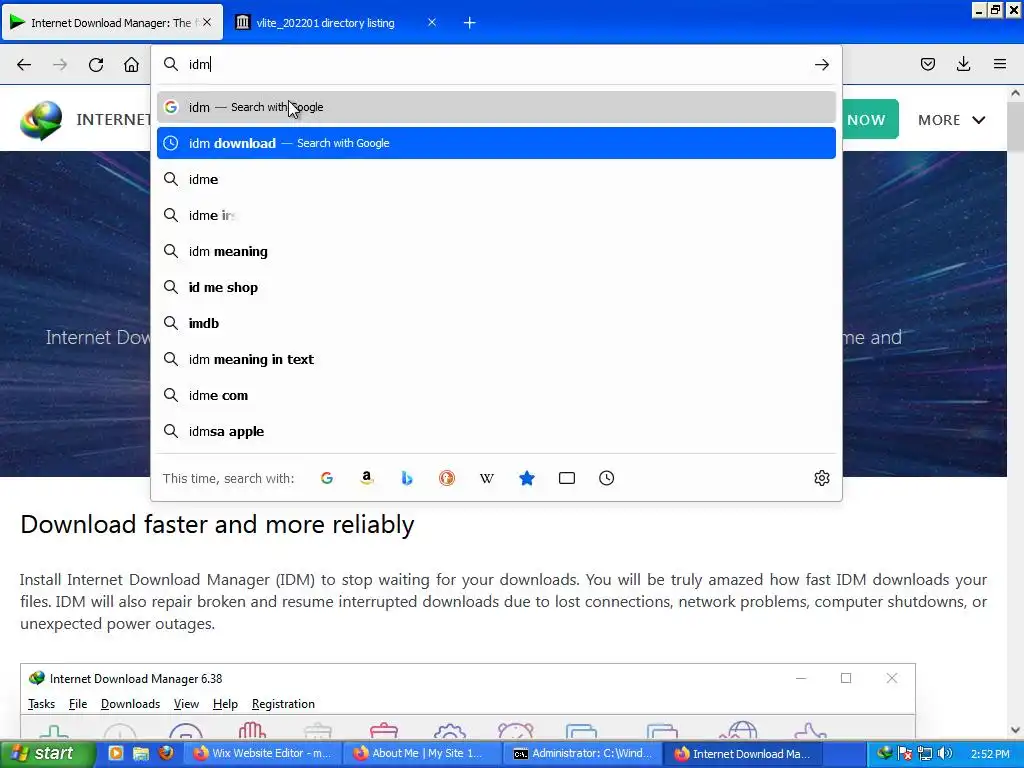
Task: Search this time with Bing icon
Action: point(407,478)
